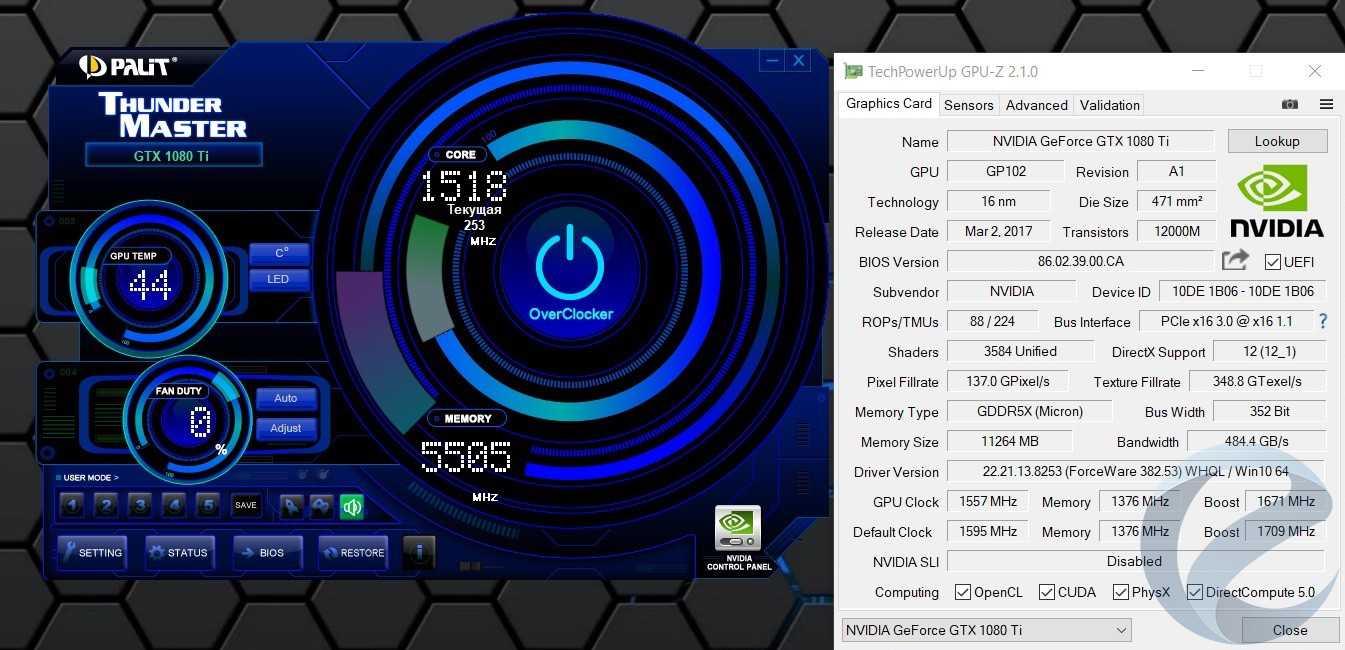Click the LED button
Image resolution: width=1345 pixels, height=650 pixels.
click(x=278, y=279)
